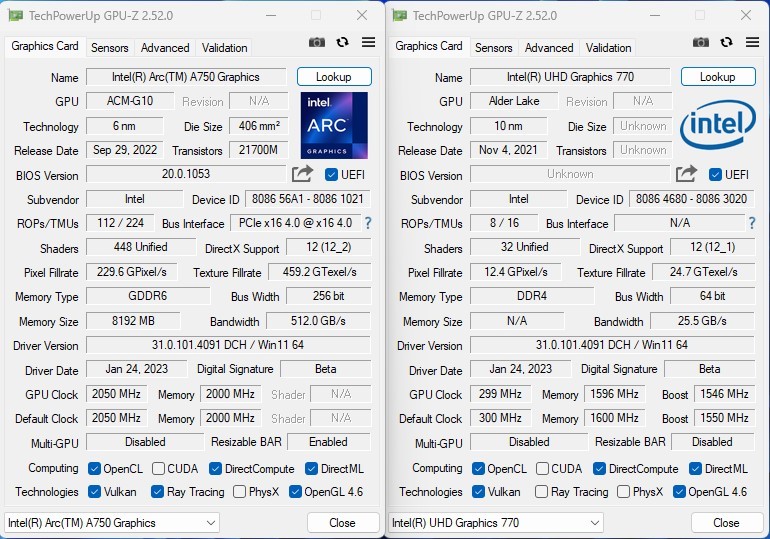Toggle UEFI checkbox in Arc A750 window

click(331, 175)
